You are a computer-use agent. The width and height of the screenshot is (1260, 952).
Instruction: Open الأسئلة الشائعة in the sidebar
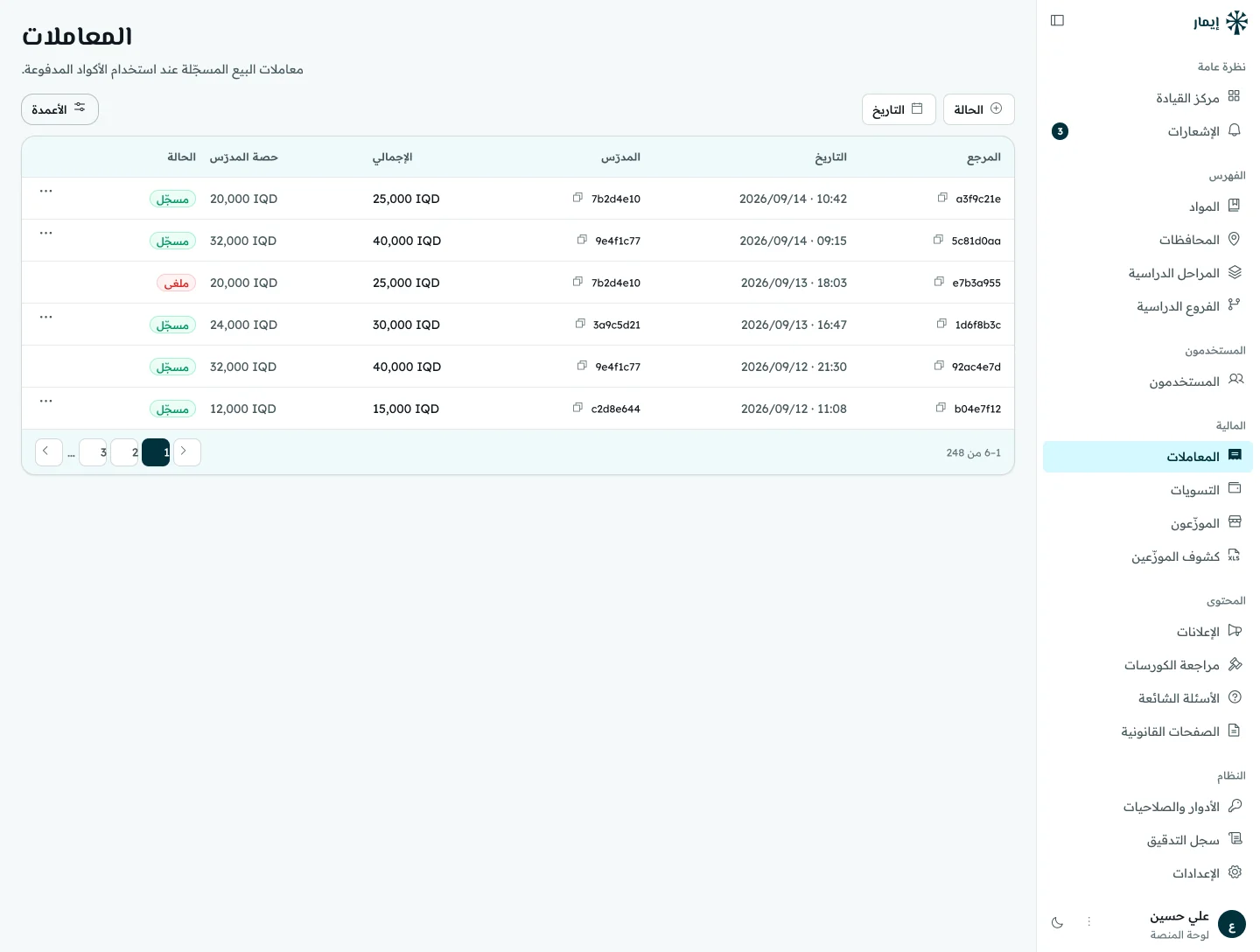(1148, 698)
